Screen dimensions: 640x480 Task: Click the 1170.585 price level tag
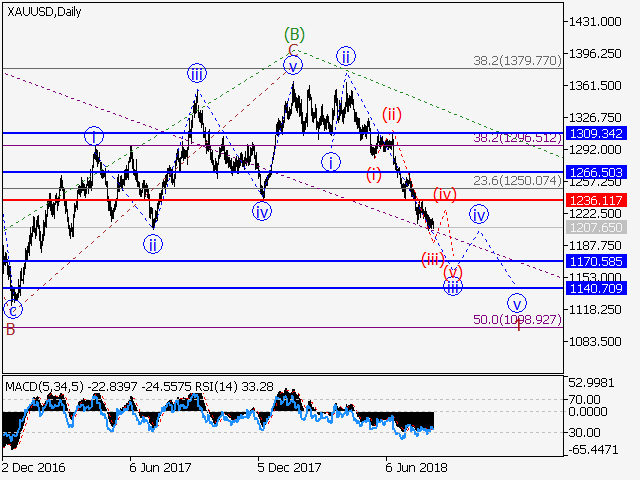pyautogui.click(x=597, y=261)
